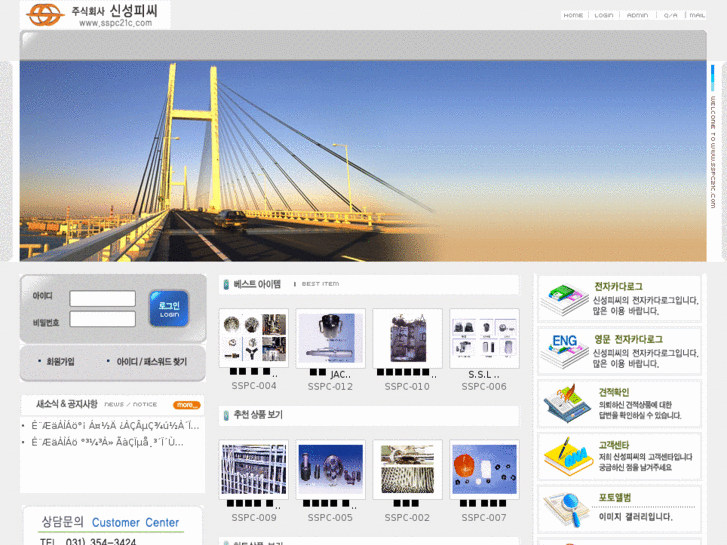Open the SSPC-006 product thumbnail
727x545 pixels.
[x=484, y=338]
